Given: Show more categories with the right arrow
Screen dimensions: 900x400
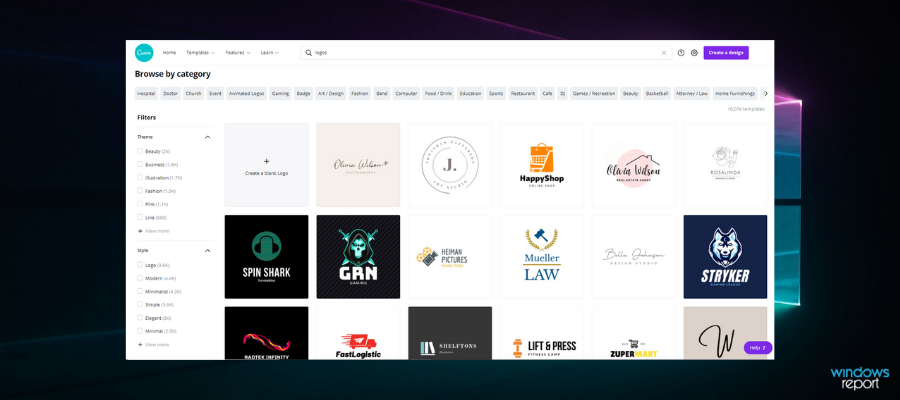Looking at the screenshot, I should click(x=766, y=93).
